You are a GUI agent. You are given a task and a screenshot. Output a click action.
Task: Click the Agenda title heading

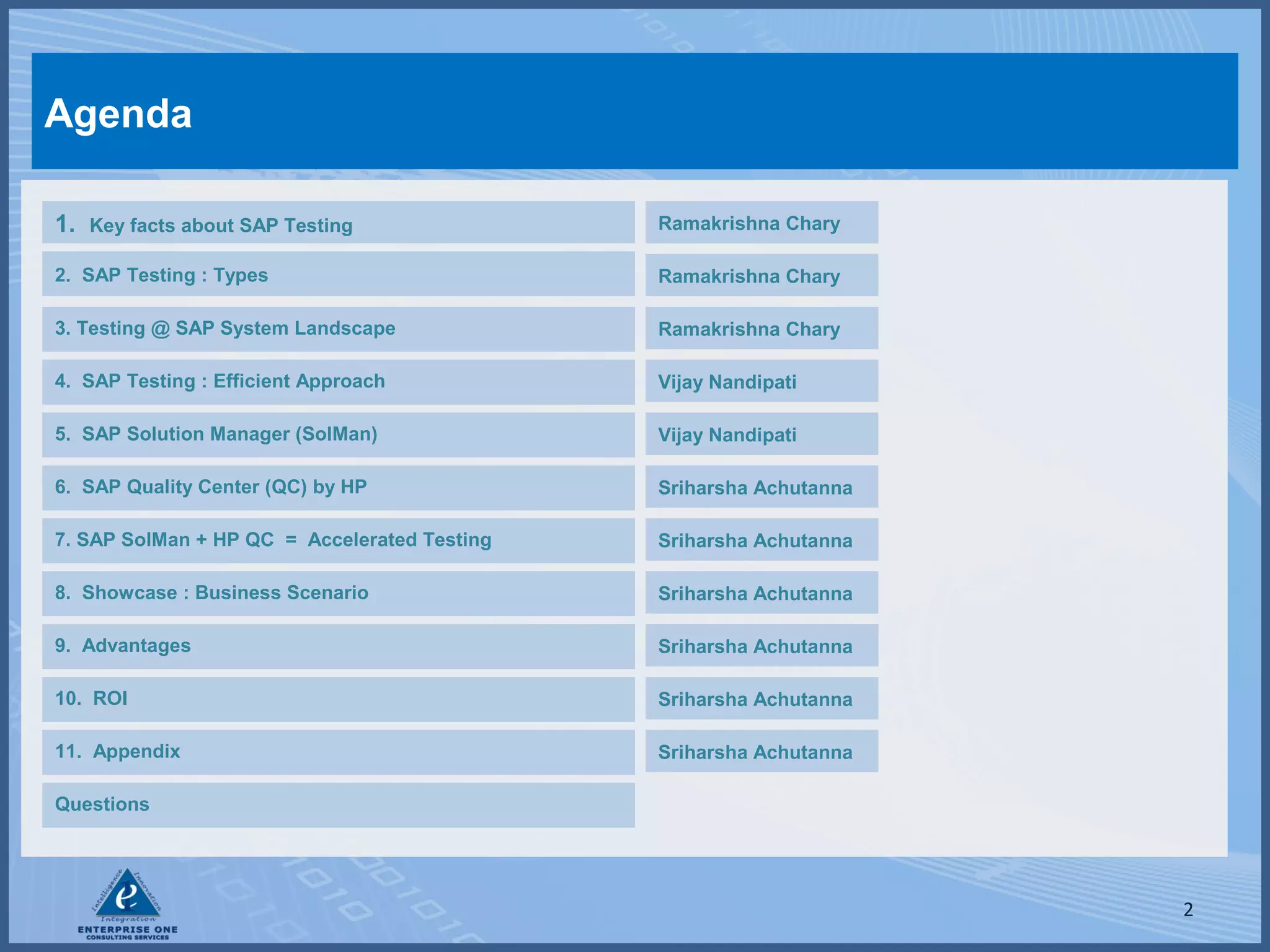tap(118, 113)
